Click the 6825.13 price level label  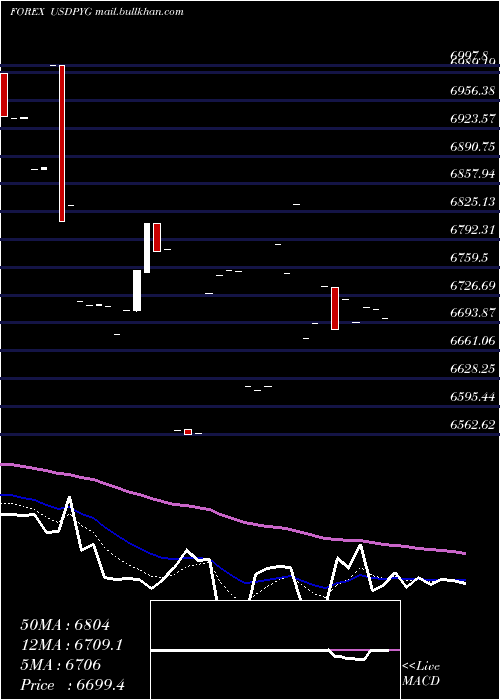[472, 202]
